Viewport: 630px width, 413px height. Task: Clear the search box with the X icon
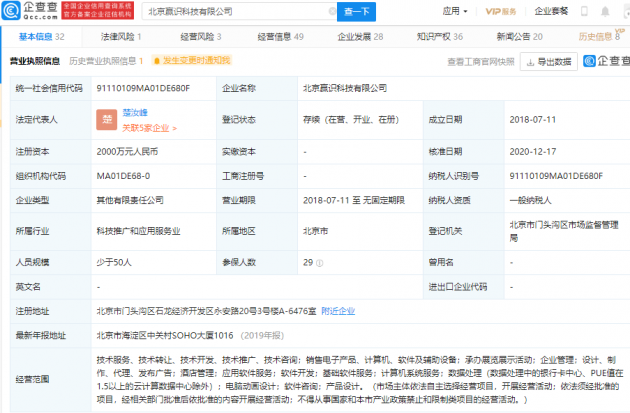coord(332,11)
